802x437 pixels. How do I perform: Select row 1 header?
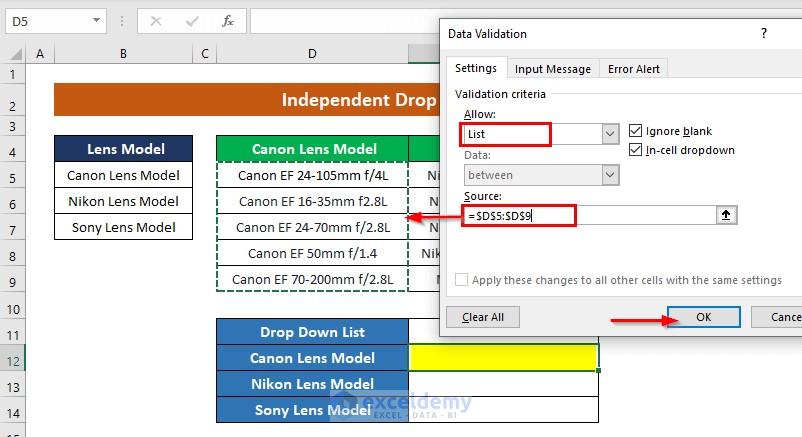click(x=12, y=74)
